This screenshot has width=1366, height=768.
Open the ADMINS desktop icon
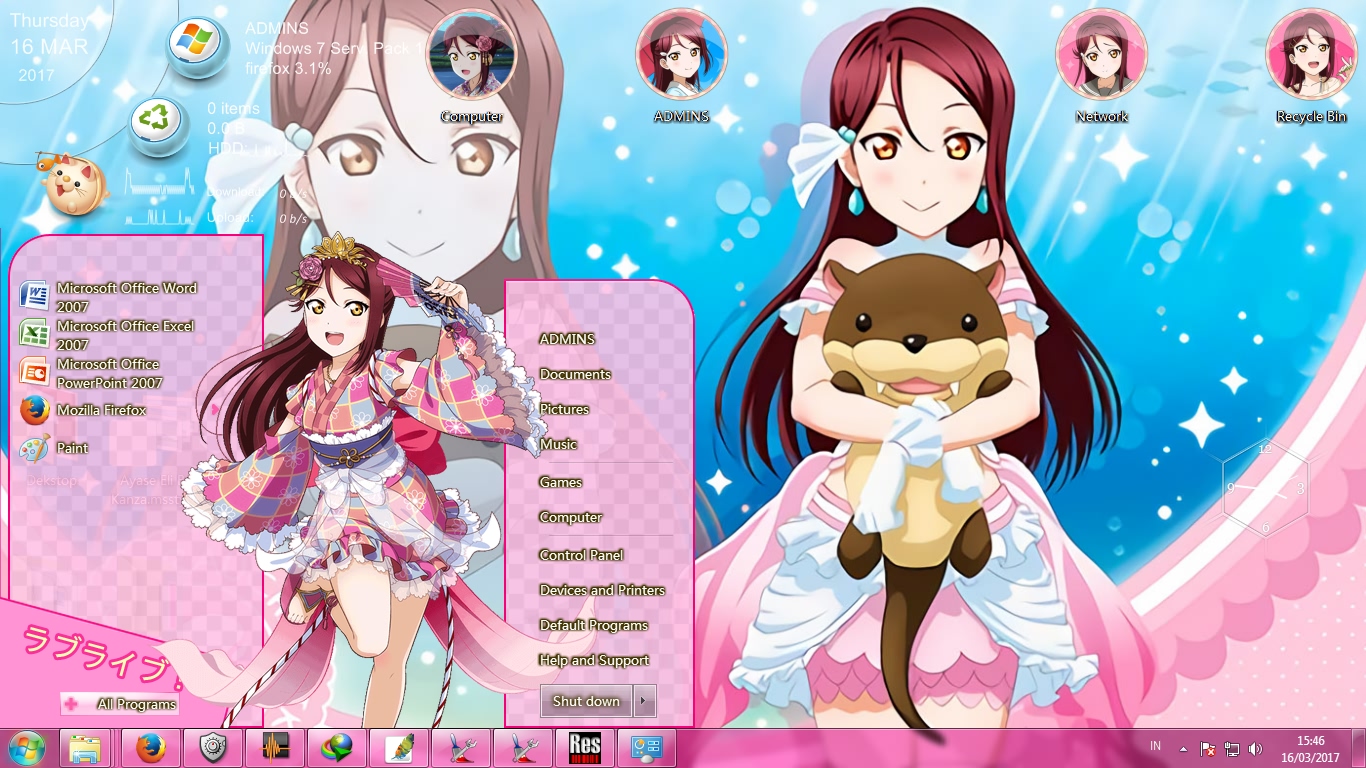(x=682, y=67)
